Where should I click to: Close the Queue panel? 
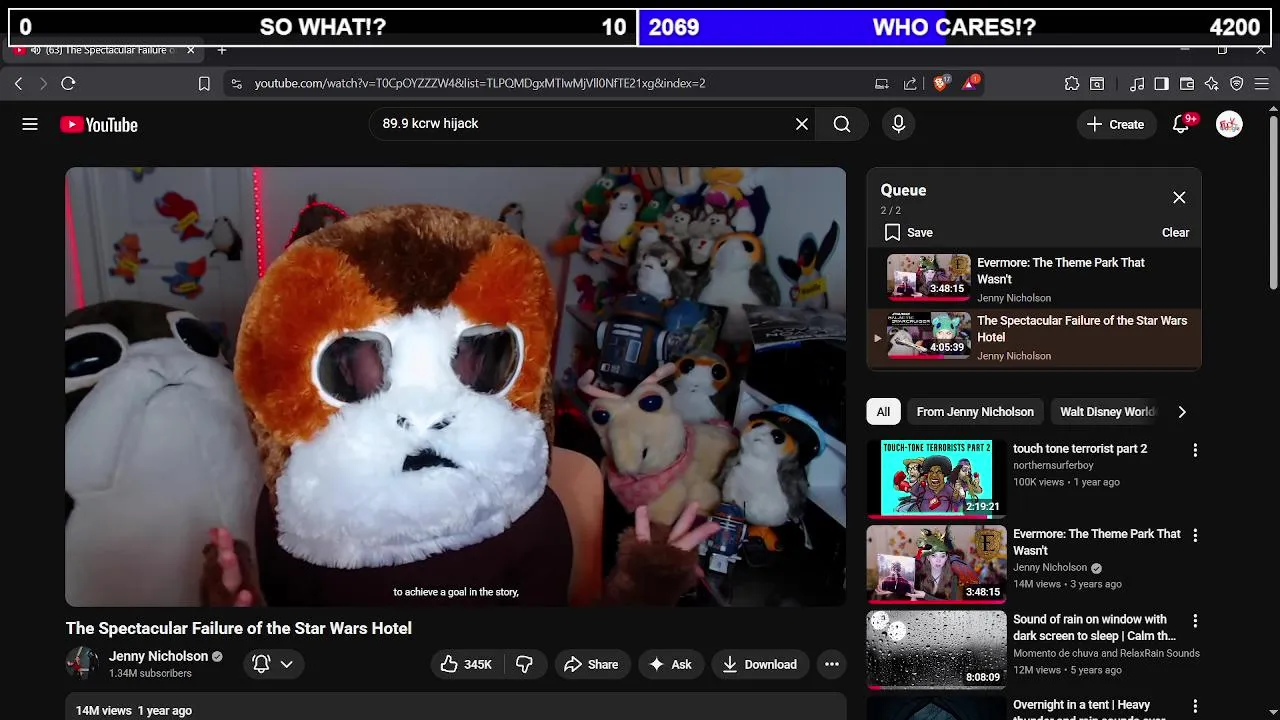click(1179, 198)
